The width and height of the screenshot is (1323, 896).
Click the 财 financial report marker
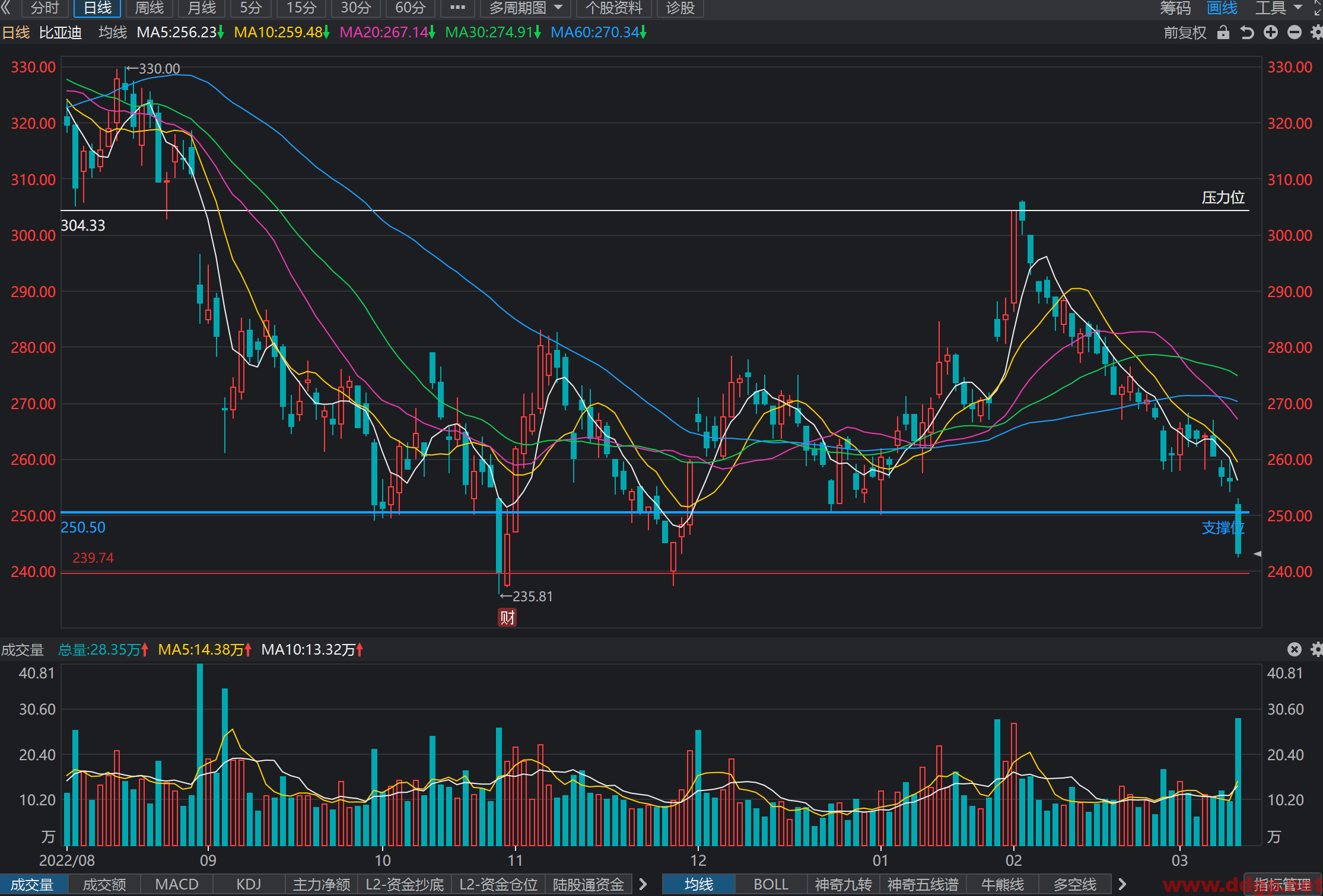point(507,618)
